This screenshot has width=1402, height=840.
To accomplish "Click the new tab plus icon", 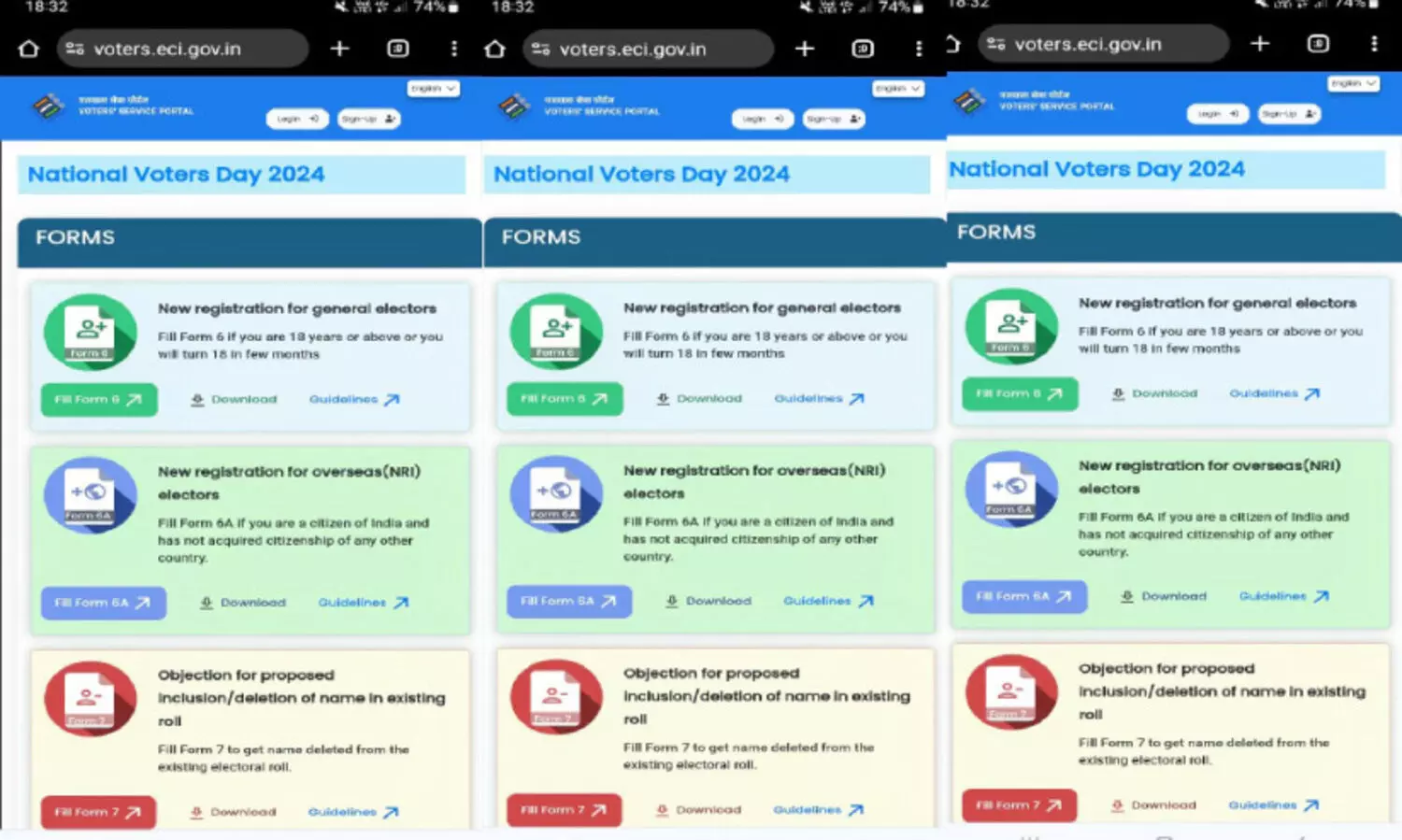I will point(339,48).
